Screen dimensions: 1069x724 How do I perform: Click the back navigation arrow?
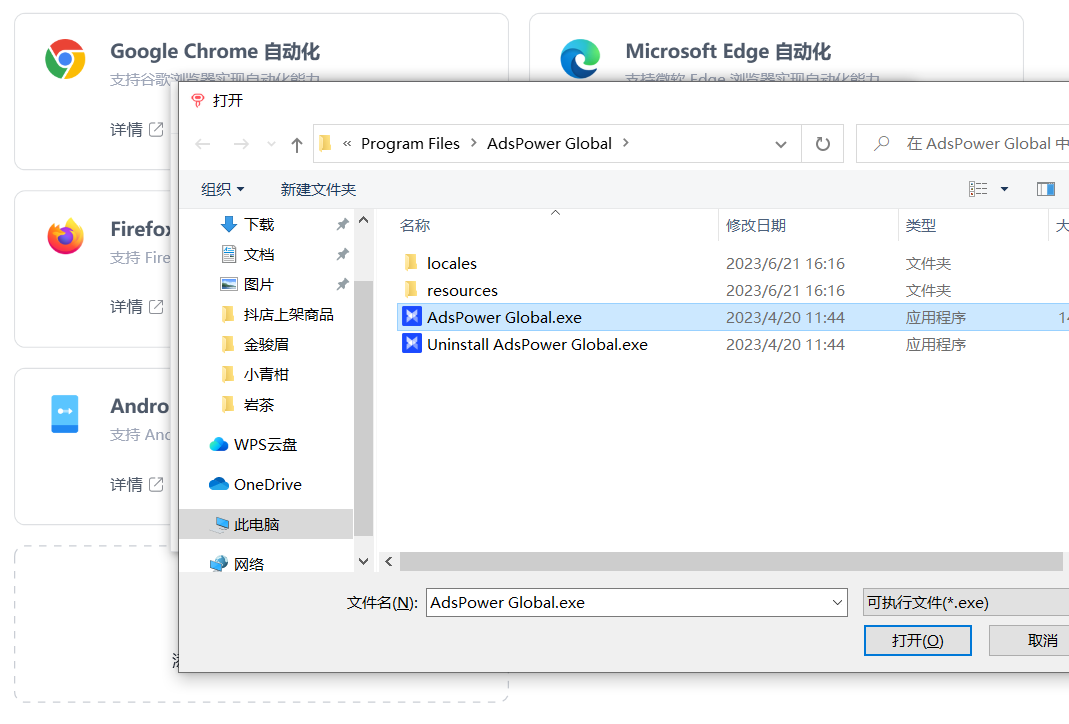(203, 144)
